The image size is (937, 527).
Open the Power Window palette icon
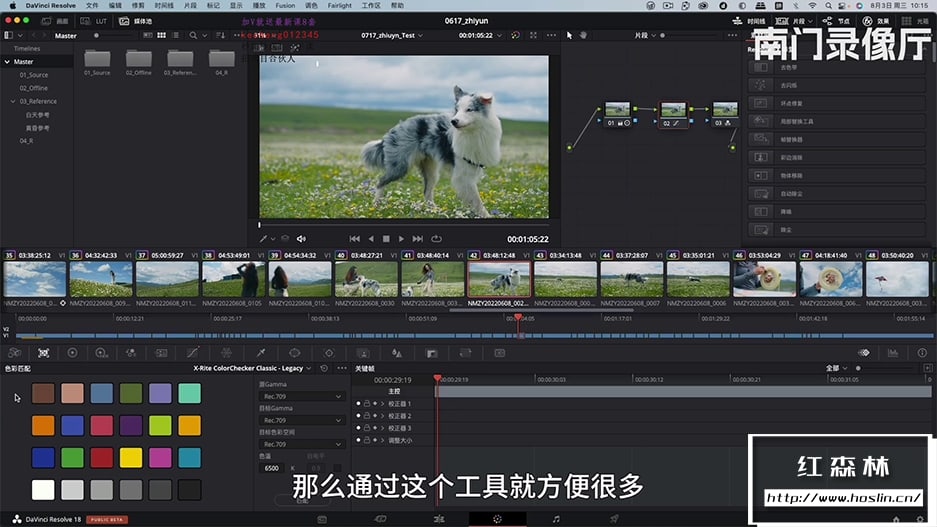295,353
